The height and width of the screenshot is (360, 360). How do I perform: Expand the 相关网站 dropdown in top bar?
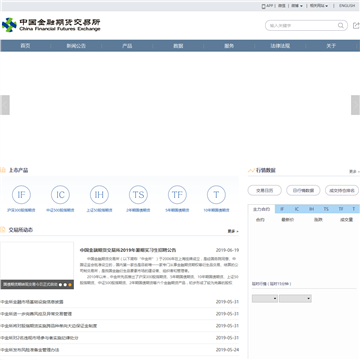click(x=319, y=6)
